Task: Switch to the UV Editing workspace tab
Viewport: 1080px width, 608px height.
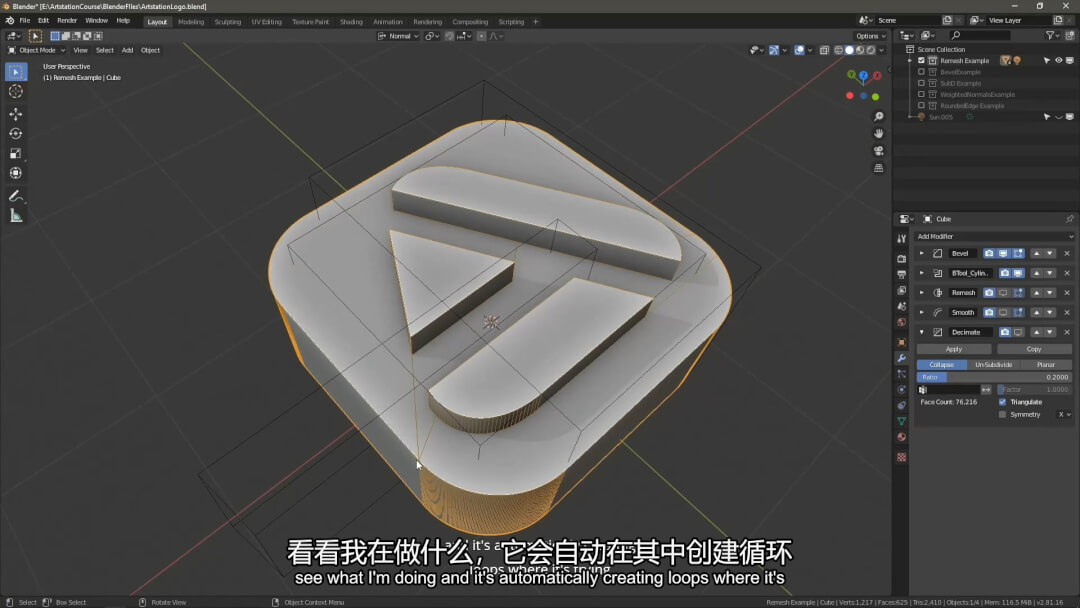Action: tap(267, 22)
